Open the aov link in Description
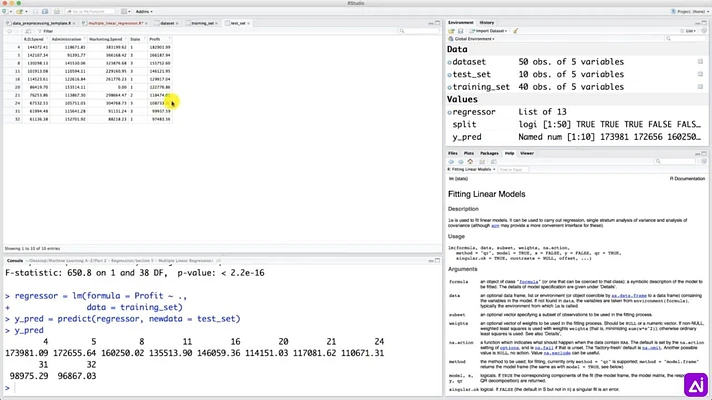The width and height of the screenshot is (712, 400). [x=495, y=226]
